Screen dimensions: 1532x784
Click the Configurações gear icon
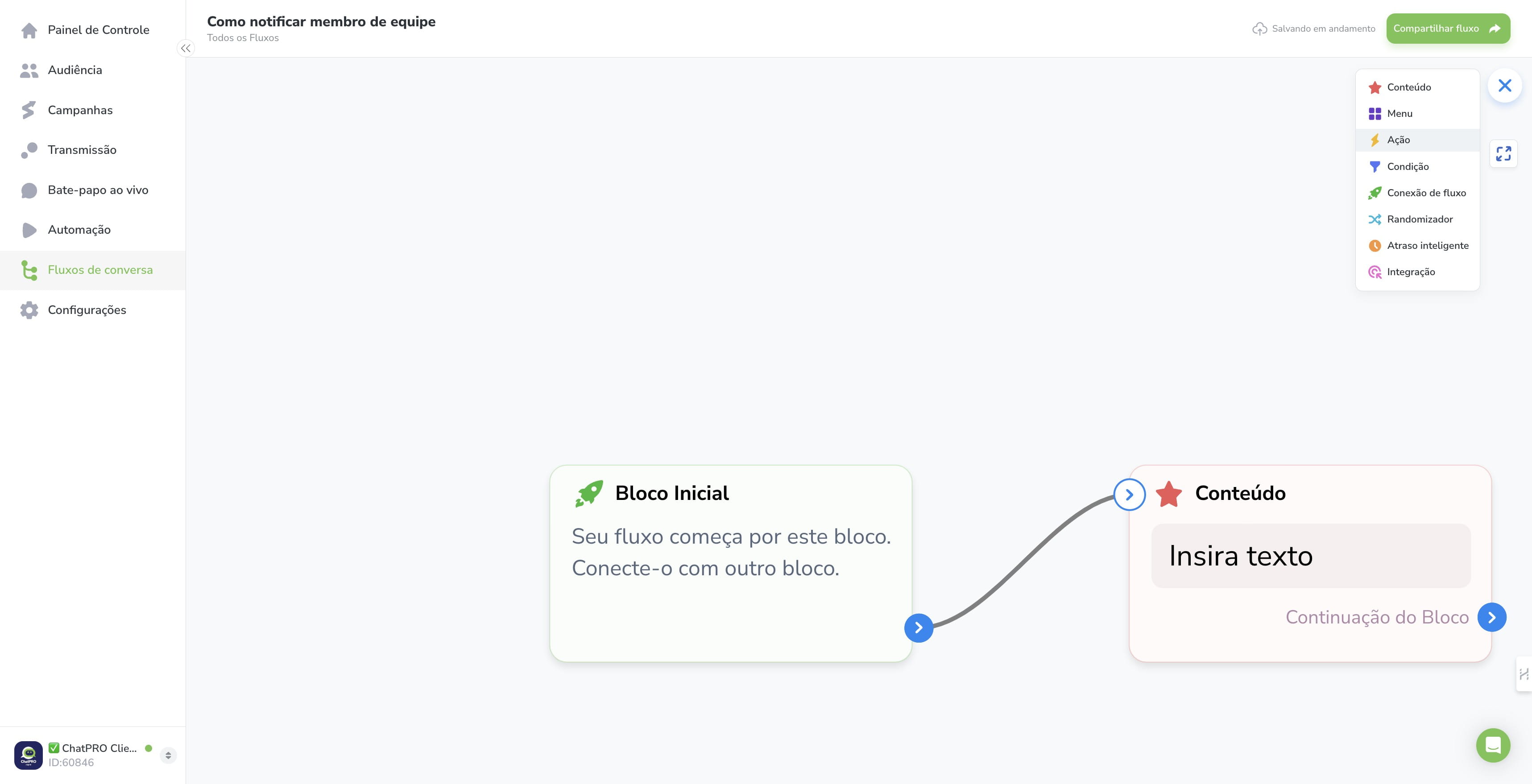(29, 309)
